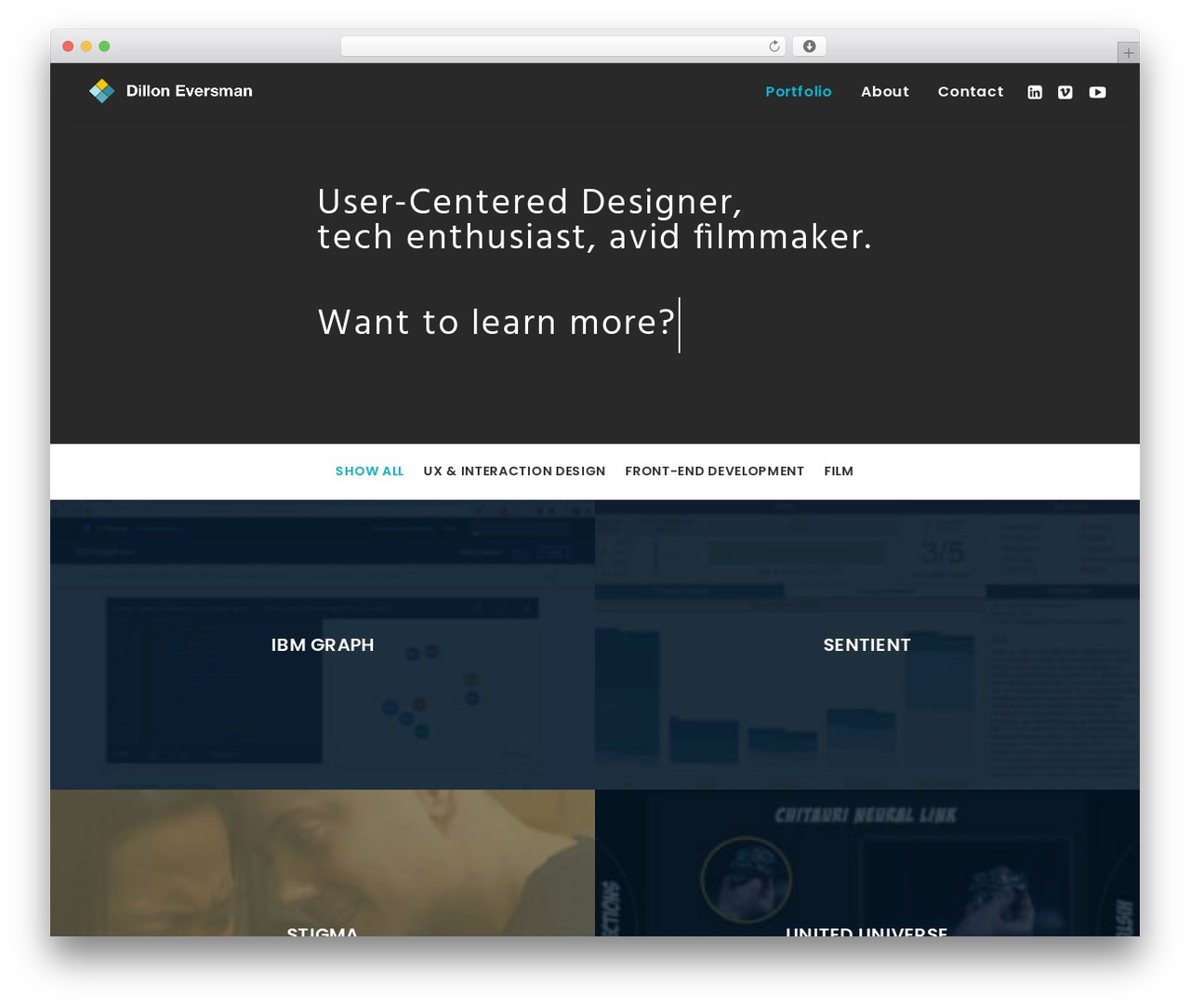Screen dimensions: 1190x1008
Task: View the United Universe project
Action: [867, 863]
